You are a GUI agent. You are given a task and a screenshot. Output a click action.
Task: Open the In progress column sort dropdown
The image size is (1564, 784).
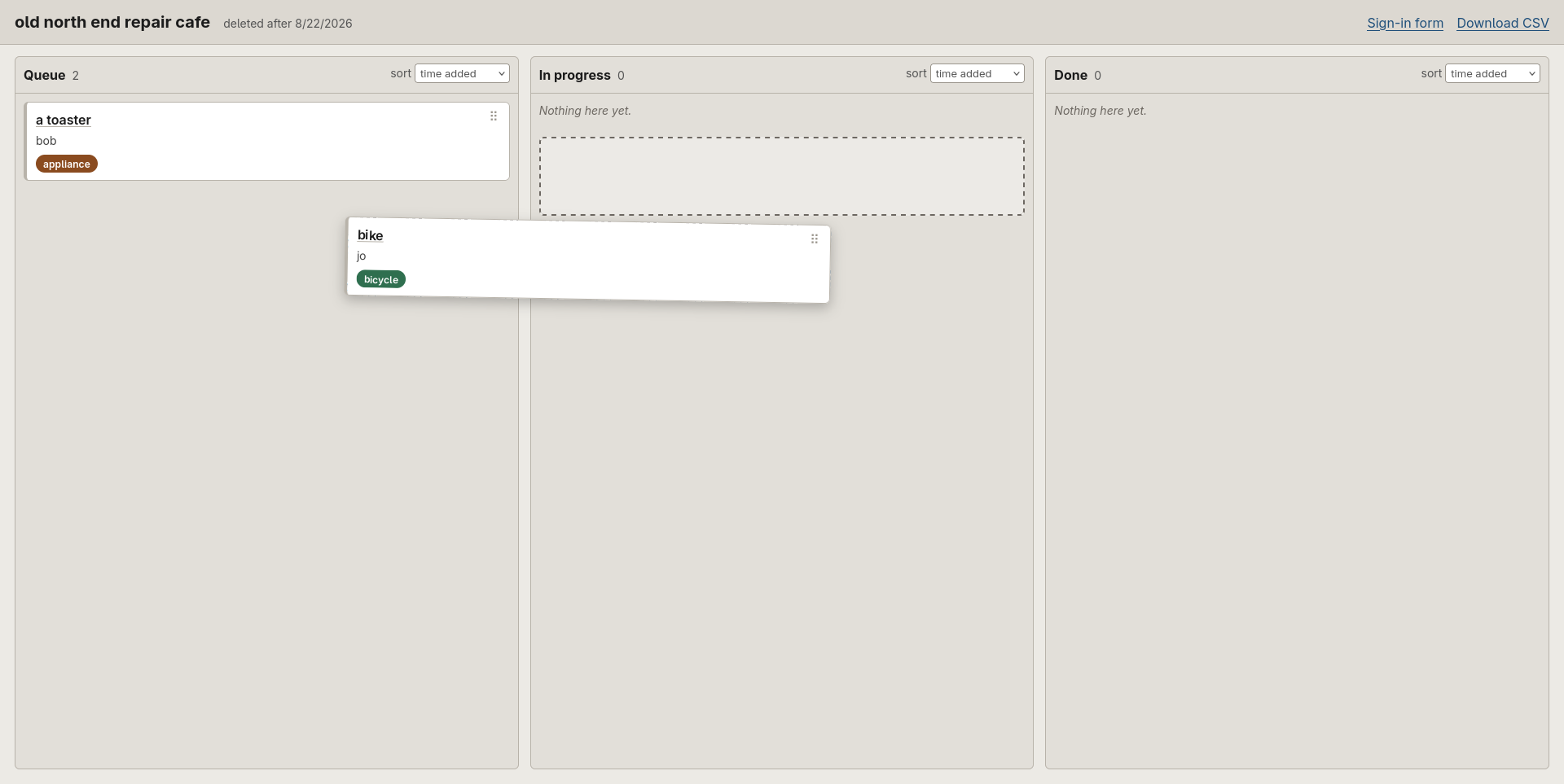[x=977, y=73]
